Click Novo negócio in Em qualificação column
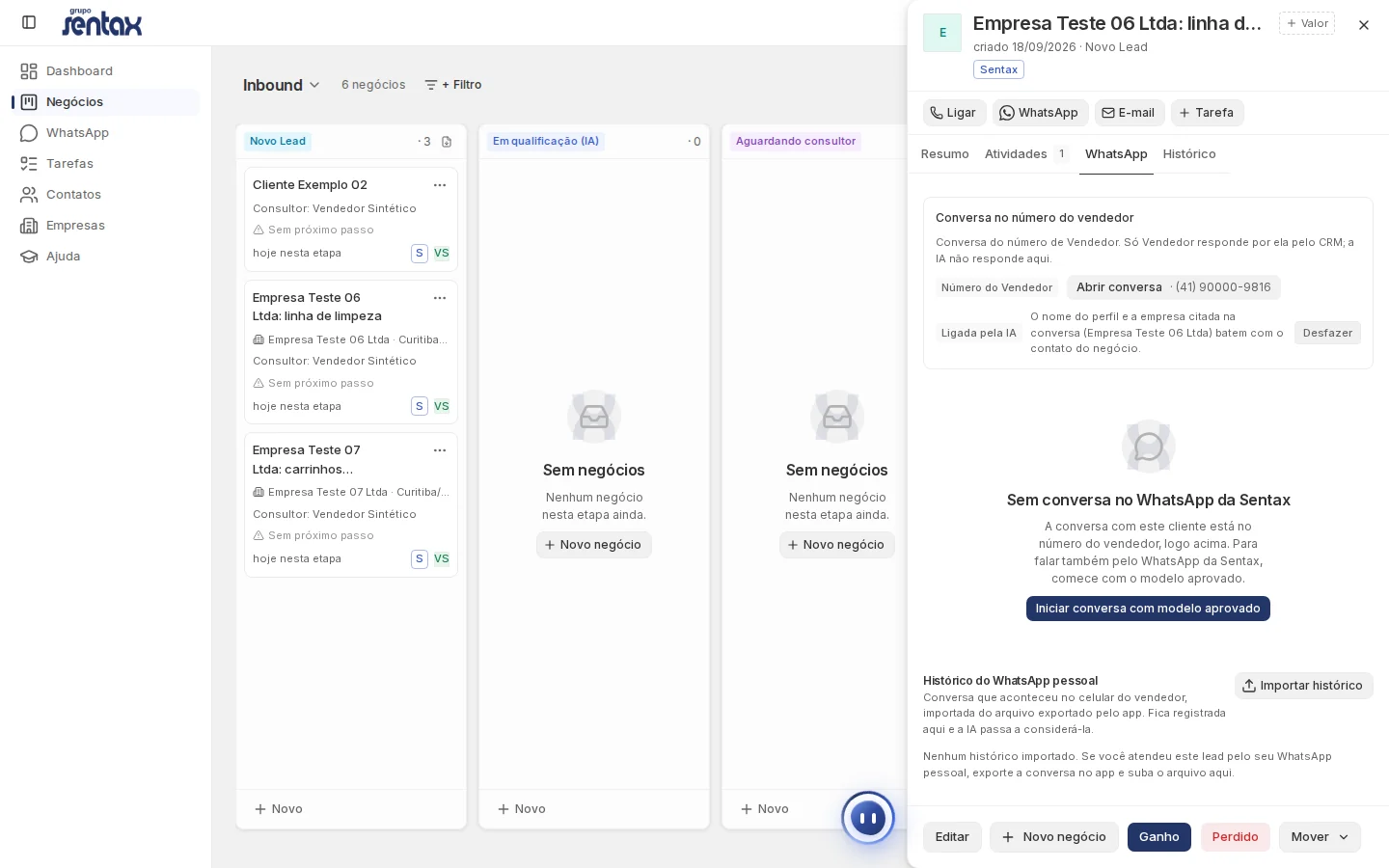 pos(594,545)
